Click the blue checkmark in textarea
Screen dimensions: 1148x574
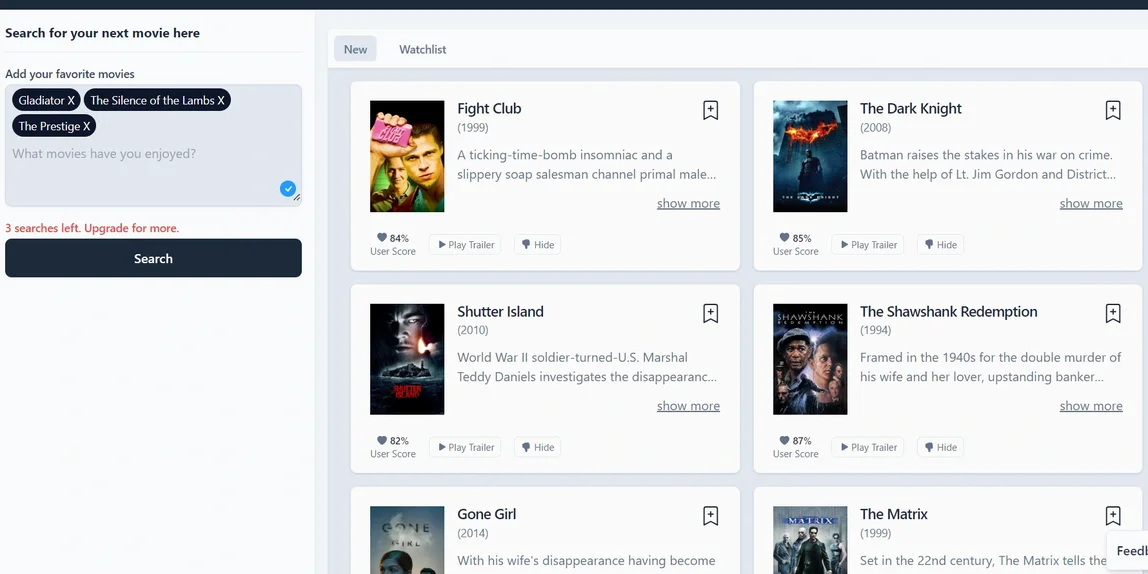coord(288,188)
